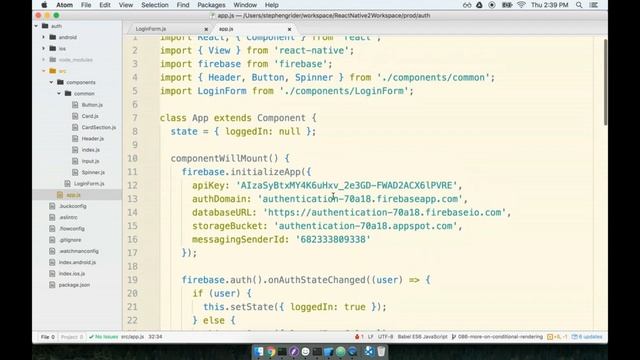The width and height of the screenshot is (640, 360).
Task: Close the LoginForm.js tab
Action: click(206, 29)
